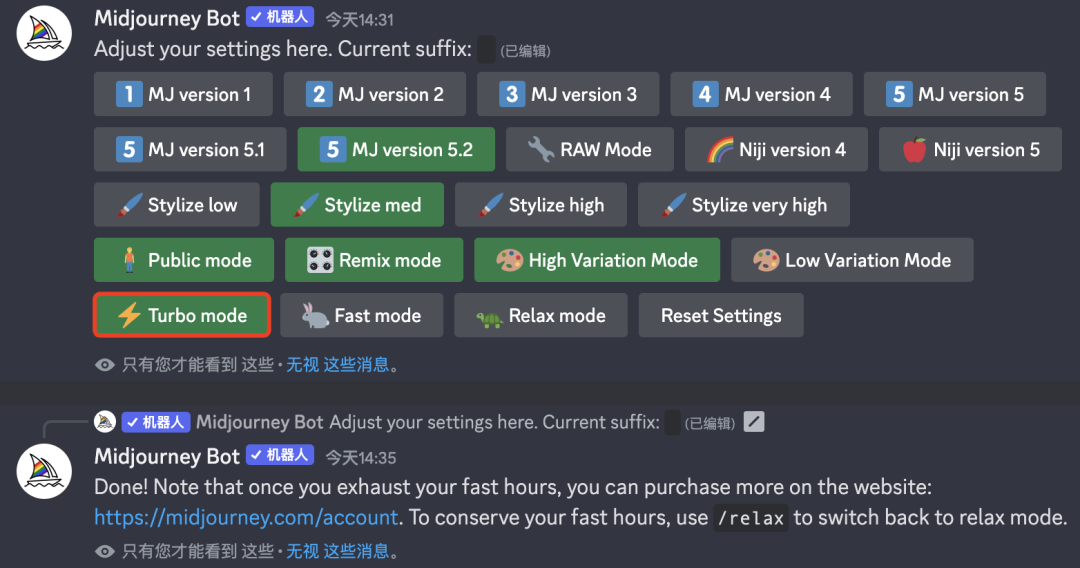Select MJ version 1 button
This screenshot has height=568, width=1080.
pos(183,94)
